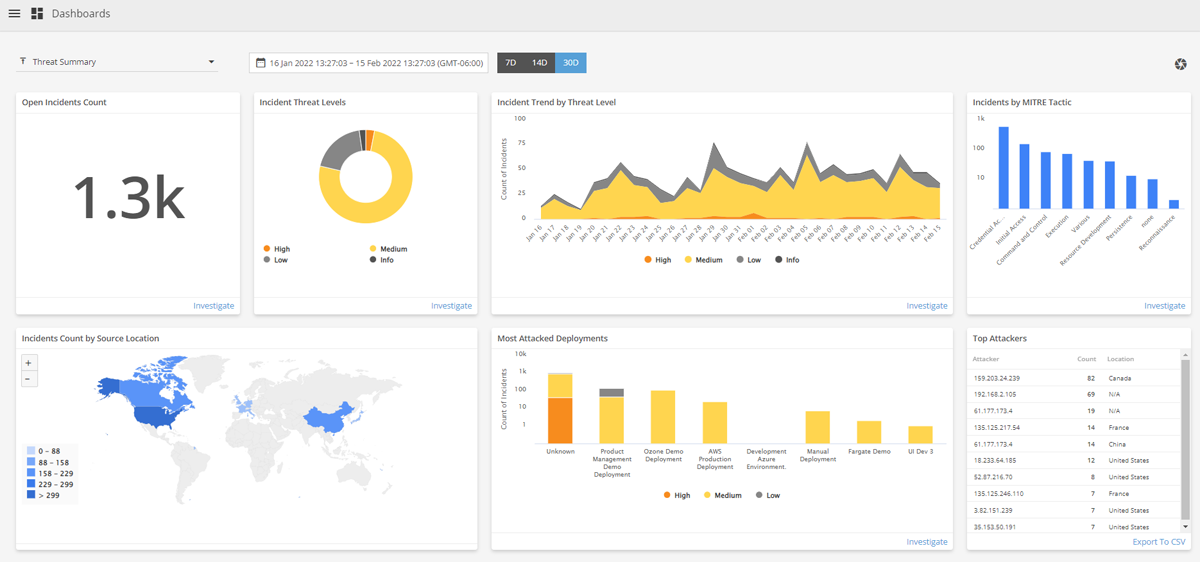Select attacker 192.168.2.105 row
The image size is (1200, 562).
point(1075,395)
